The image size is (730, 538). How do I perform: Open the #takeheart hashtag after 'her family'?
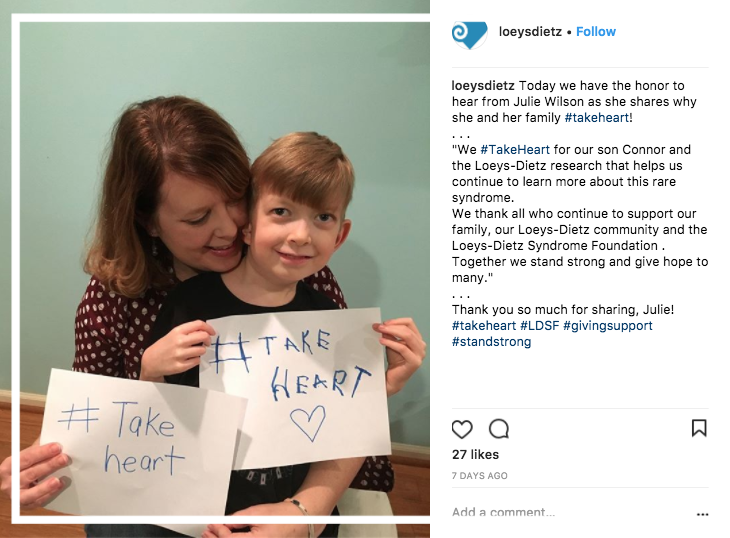[x=597, y=117]
